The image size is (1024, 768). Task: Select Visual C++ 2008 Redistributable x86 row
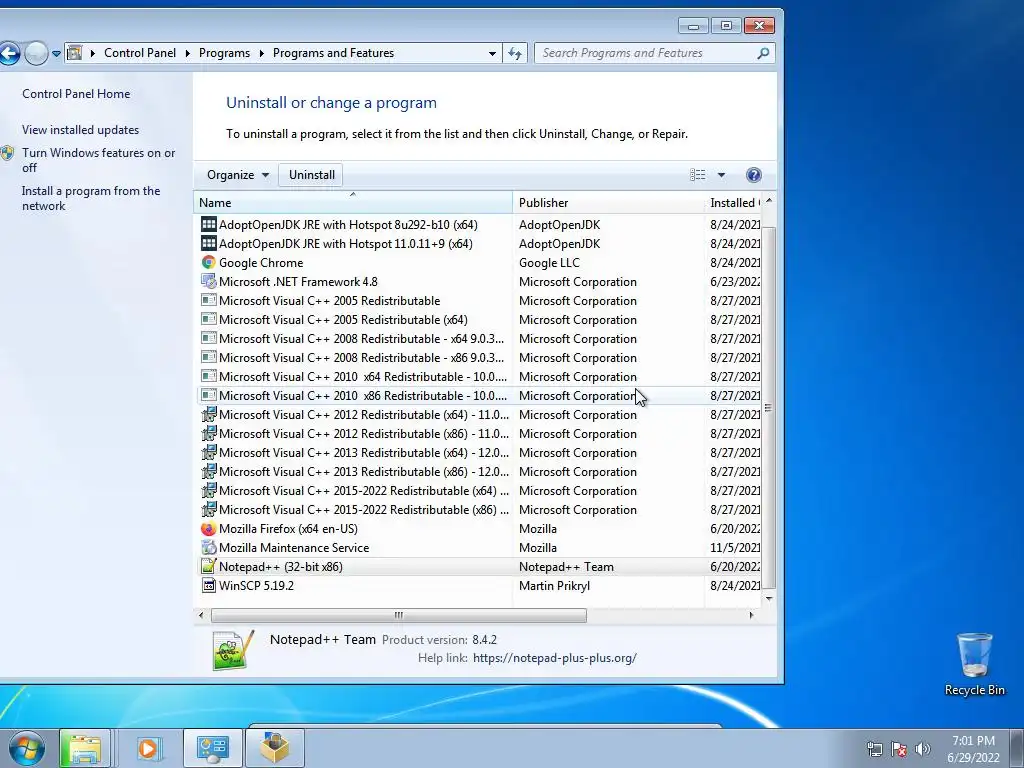click(478, 357)
